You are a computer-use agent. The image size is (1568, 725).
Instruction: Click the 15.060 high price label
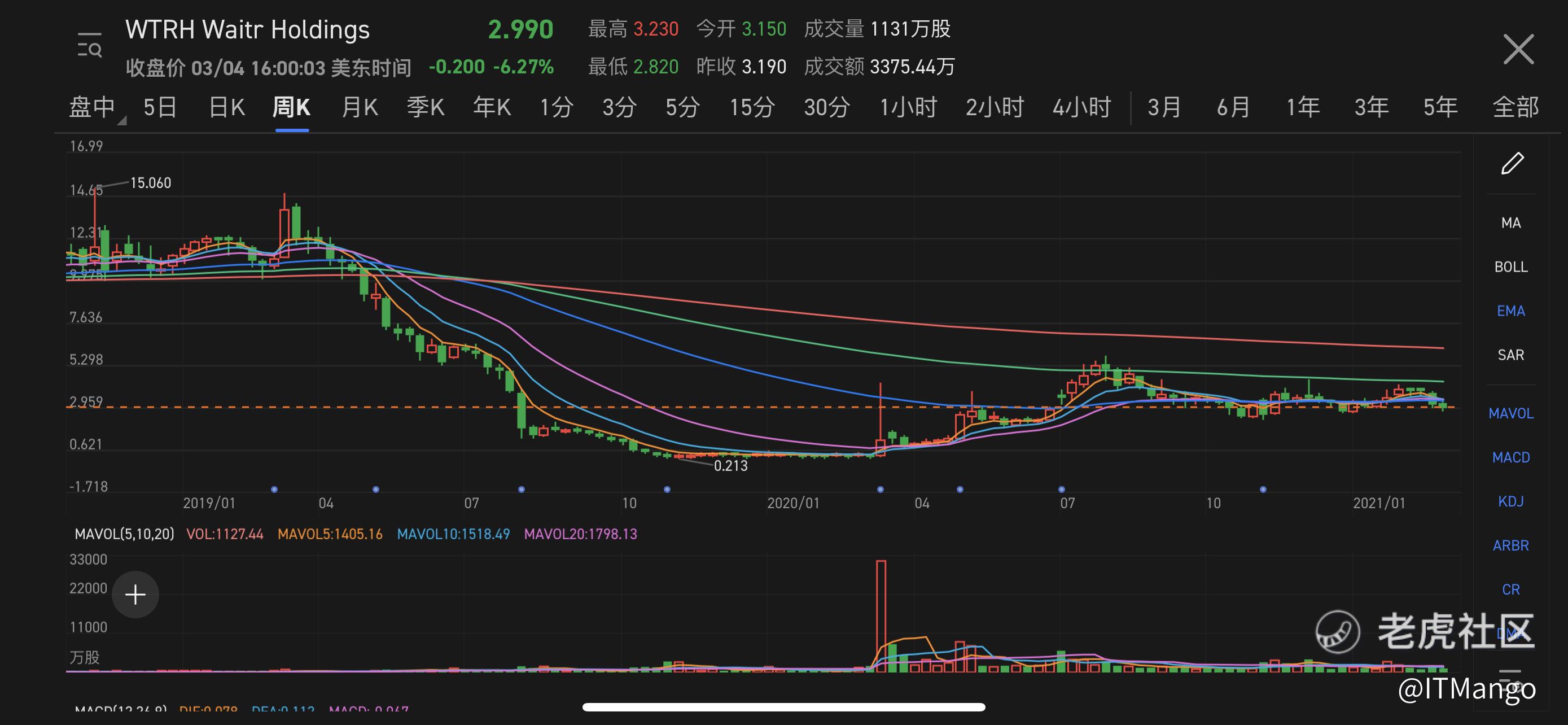pos(150,182)
